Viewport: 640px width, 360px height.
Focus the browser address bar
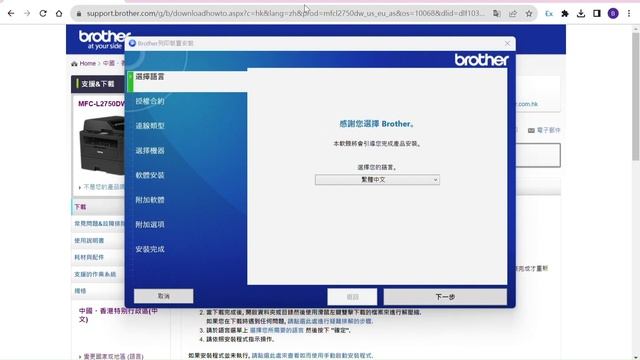tap(286, 13)
